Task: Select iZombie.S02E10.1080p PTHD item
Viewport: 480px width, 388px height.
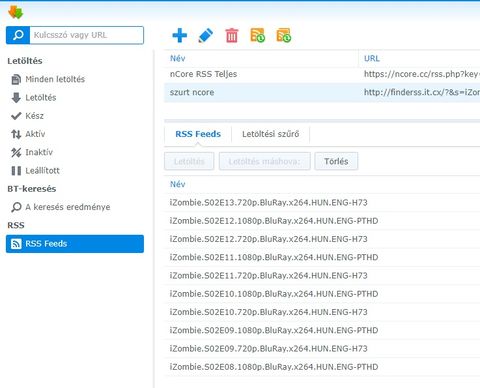Action: [322, 294]
